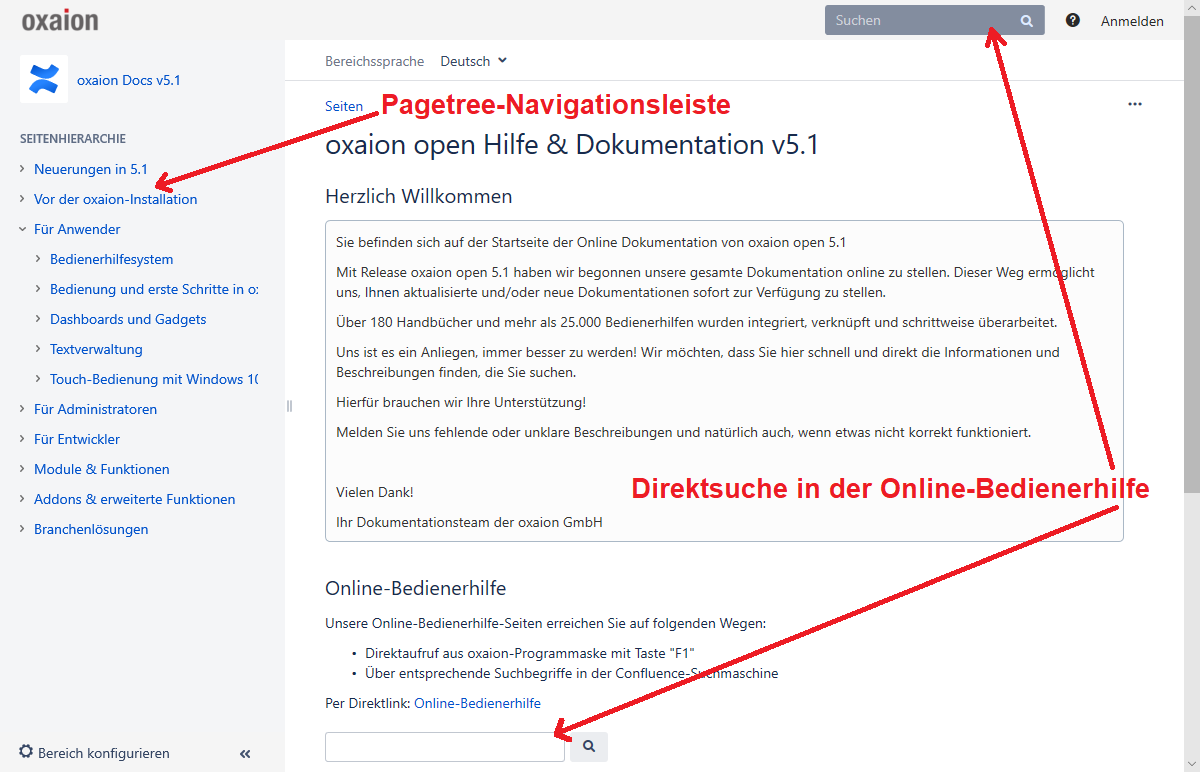
Task: Collapse the Für Anwender tree node
Action: (22, 229)
